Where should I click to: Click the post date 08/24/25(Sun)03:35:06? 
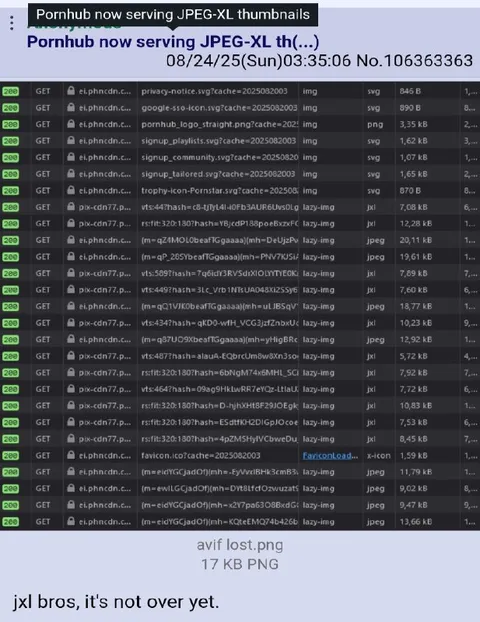point(258,61)
